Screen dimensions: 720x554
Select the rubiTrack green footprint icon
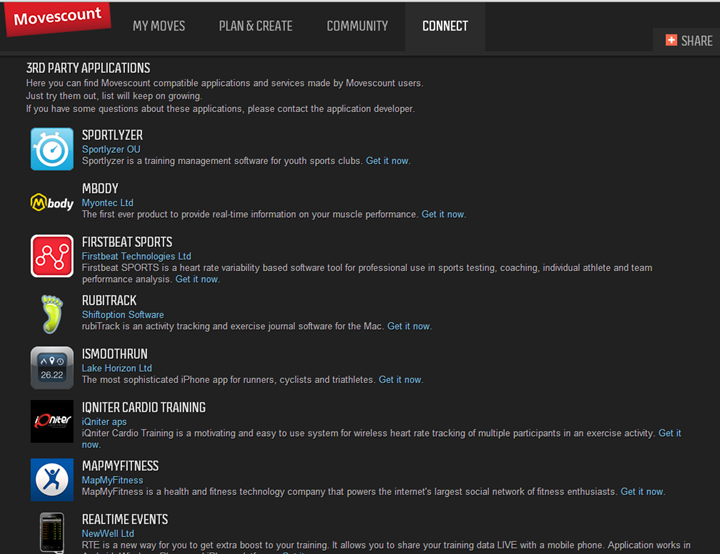coord(52,314)
